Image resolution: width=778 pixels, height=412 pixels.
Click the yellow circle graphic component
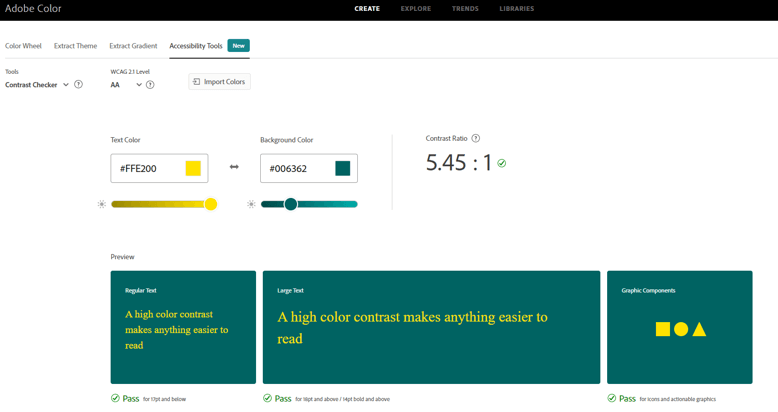point(681,329)
